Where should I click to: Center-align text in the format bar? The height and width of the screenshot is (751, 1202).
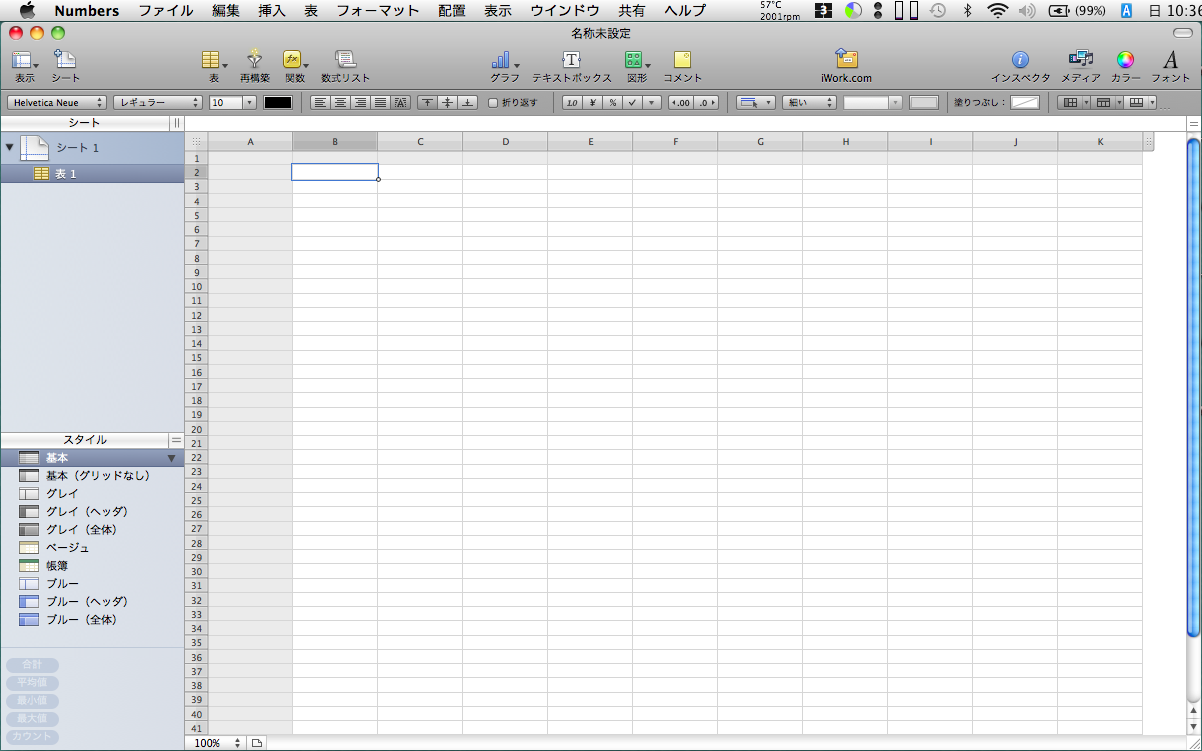click(340, 102)
